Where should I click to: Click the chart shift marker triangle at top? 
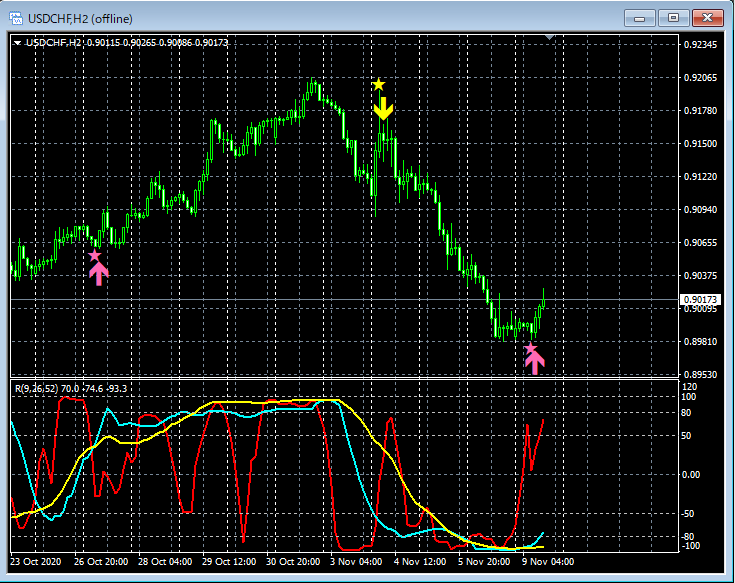click(550, 37)
